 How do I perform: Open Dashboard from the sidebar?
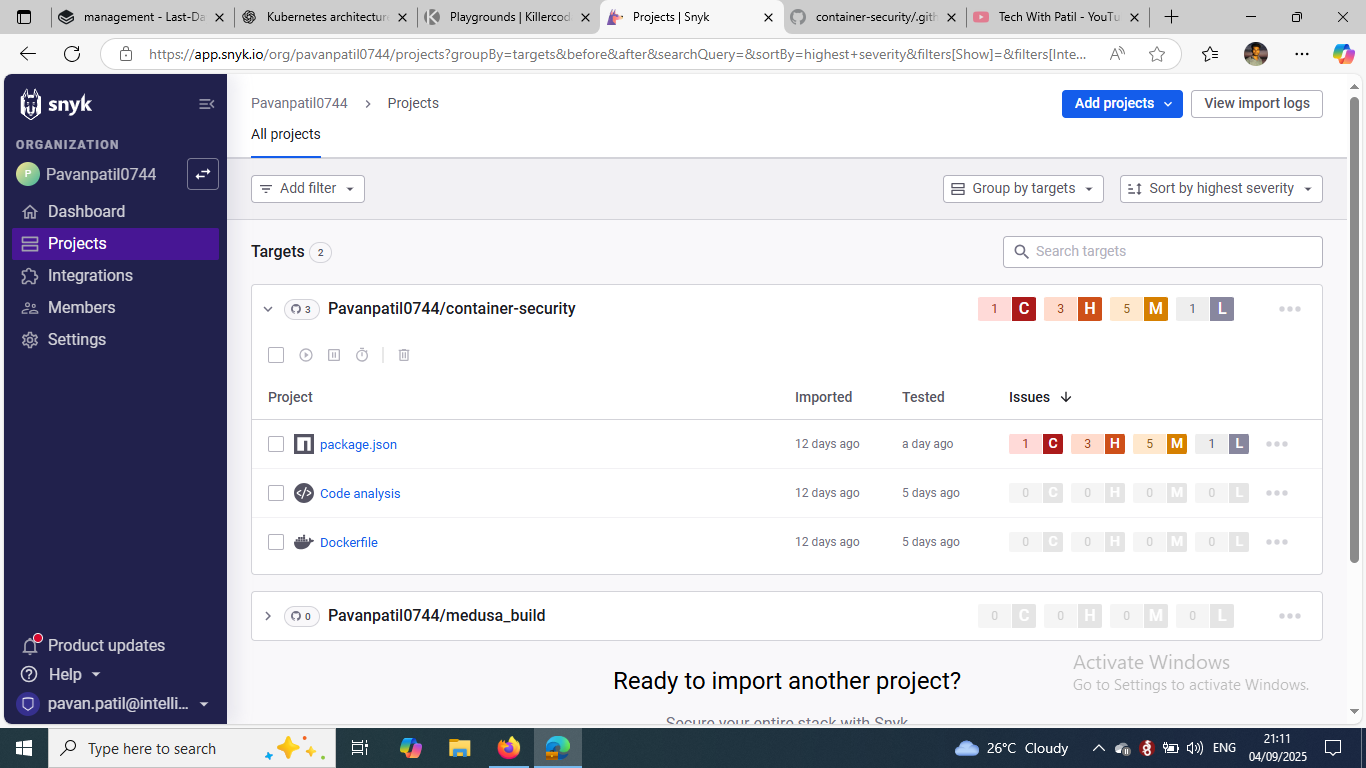(x=86, y=211)
